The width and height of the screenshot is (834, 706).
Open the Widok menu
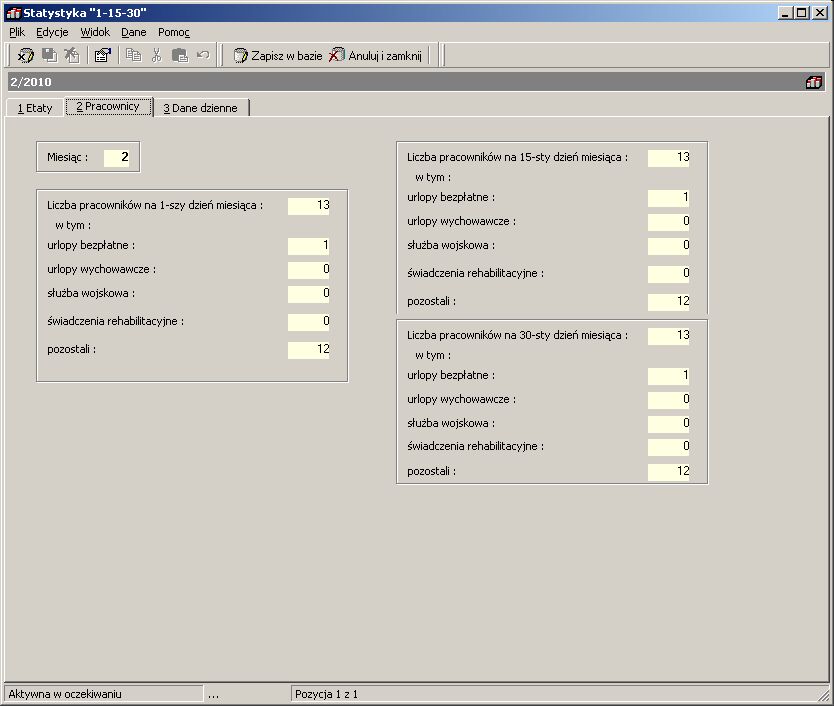(x=95, y=32)
